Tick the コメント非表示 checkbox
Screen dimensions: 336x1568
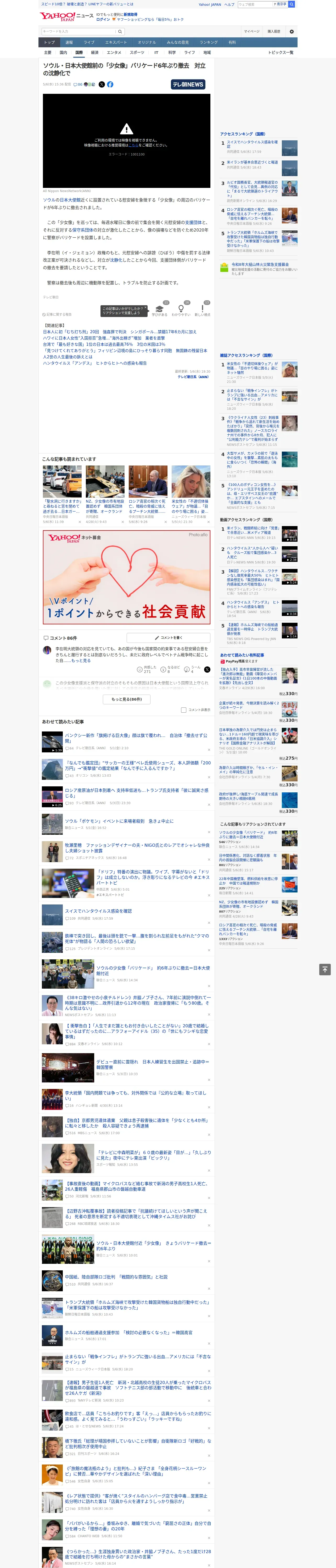[x=183, y=710]
